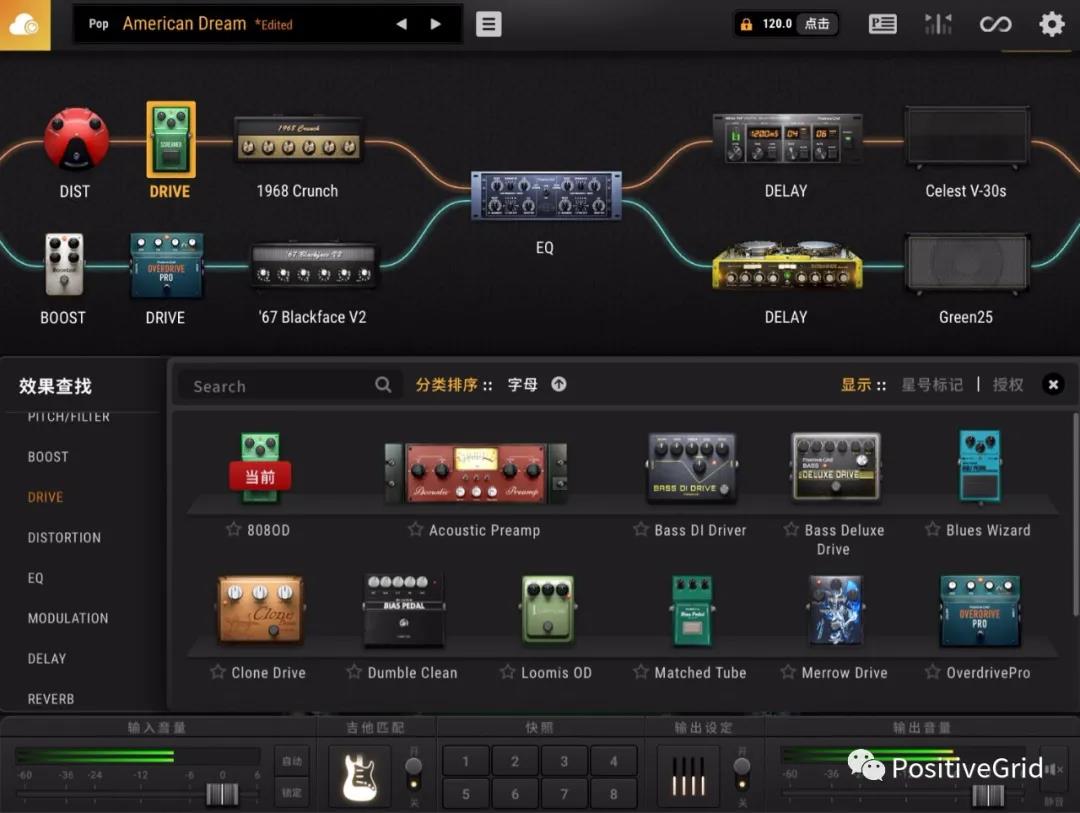Open the DRIVE category
The image size is (1080, 813).
click(x=45, y=497)
